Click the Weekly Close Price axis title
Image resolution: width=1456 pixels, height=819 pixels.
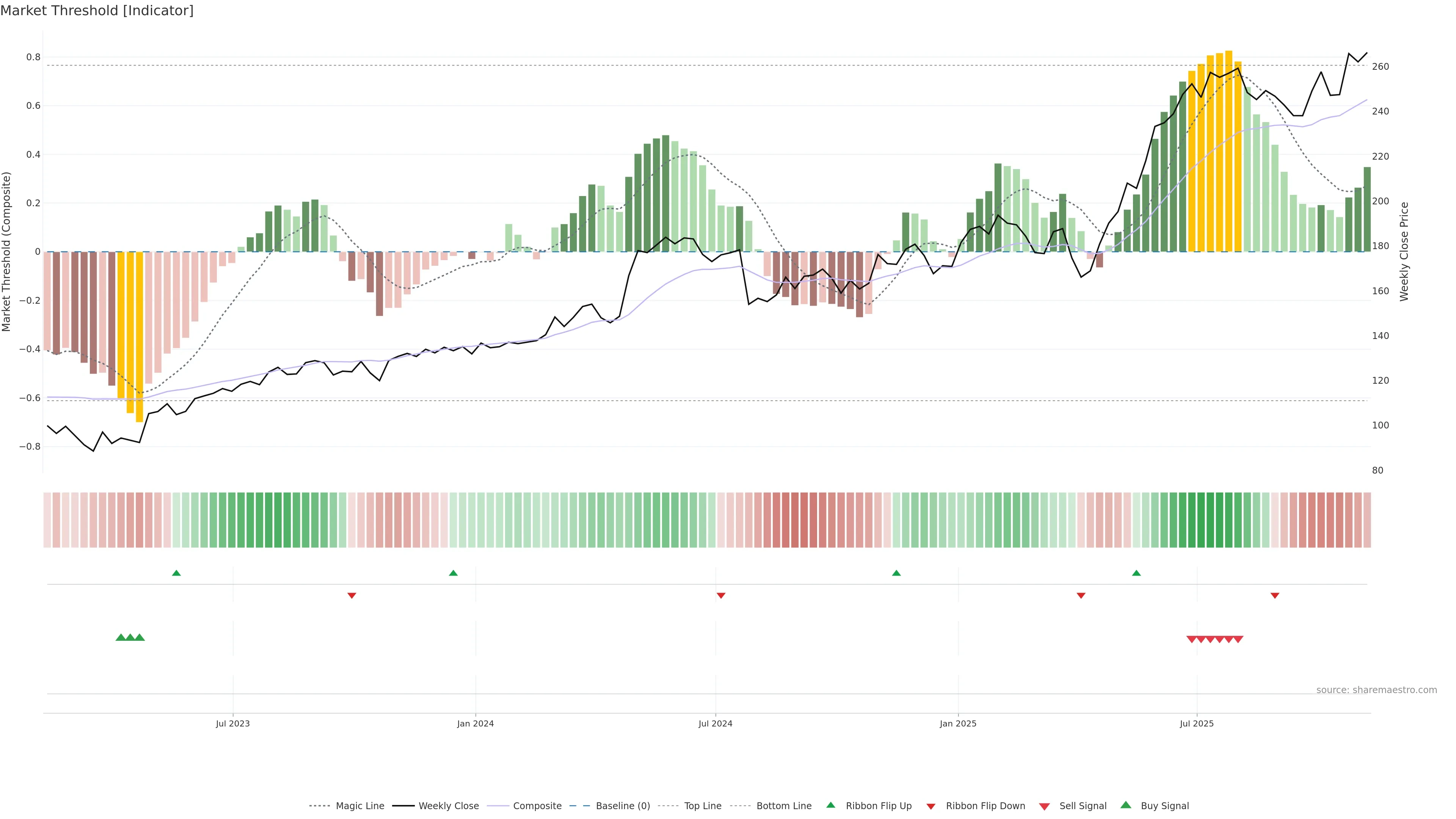point(1404,251)
